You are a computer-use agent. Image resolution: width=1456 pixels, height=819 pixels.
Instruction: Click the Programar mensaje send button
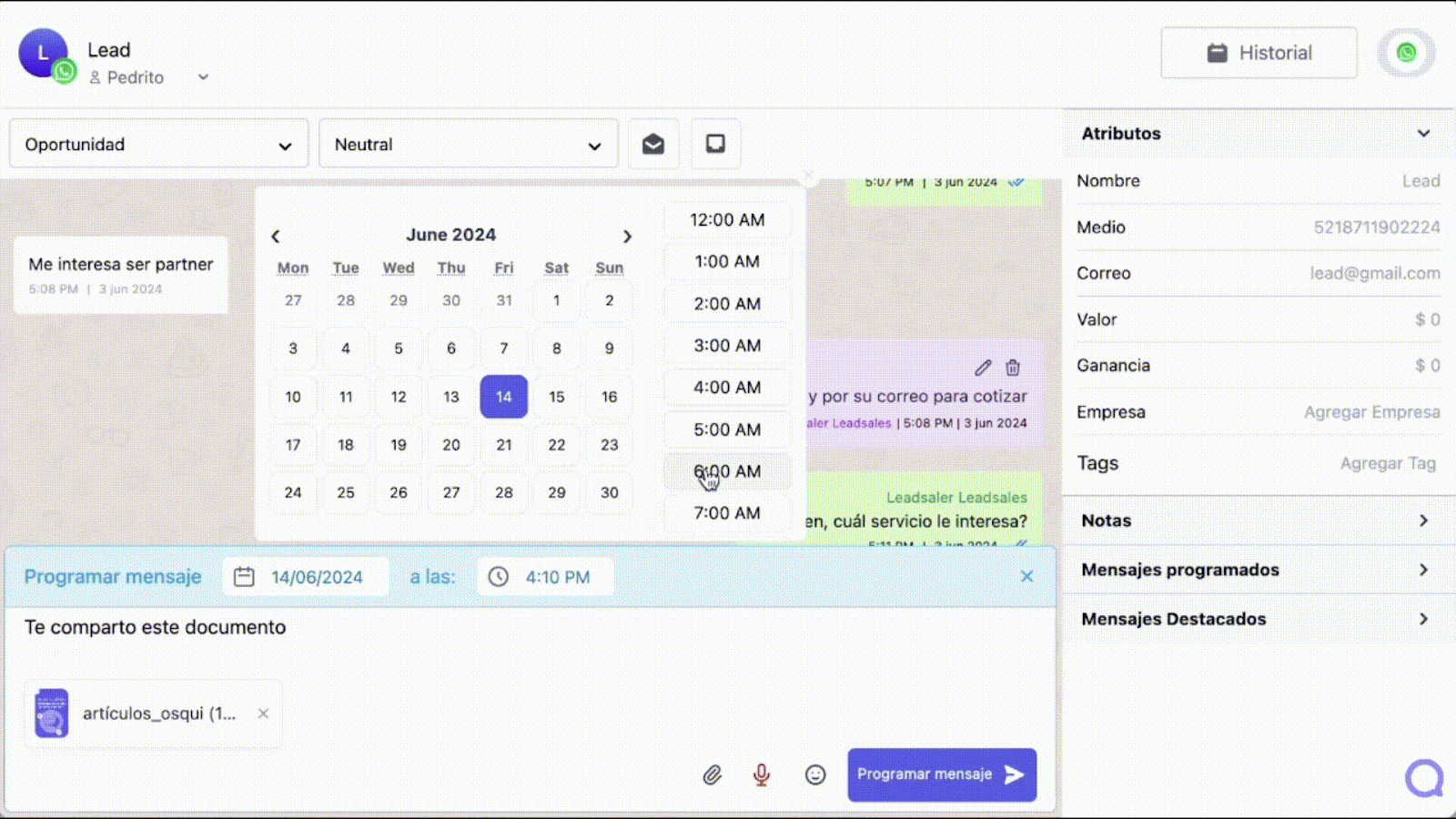tap(942, 774)
